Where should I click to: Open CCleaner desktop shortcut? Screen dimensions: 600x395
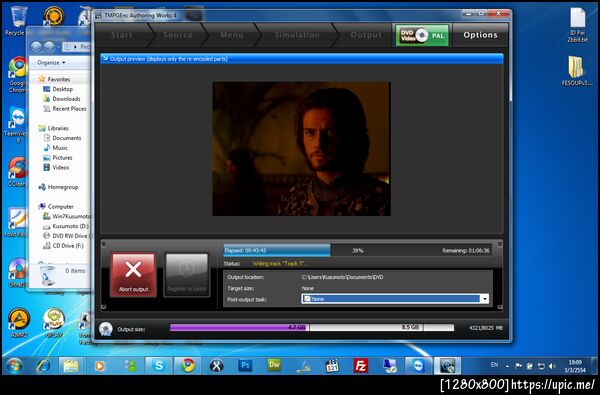[18, 171]
